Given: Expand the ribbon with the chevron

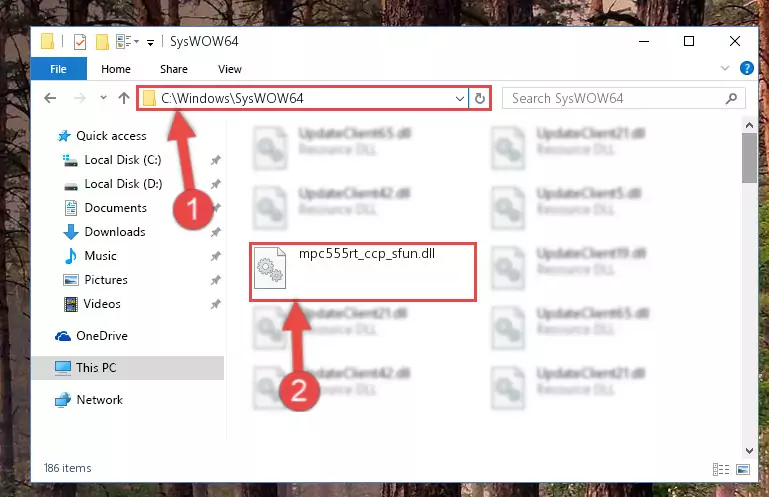Looking at the screenshot, I should point(725,68).
